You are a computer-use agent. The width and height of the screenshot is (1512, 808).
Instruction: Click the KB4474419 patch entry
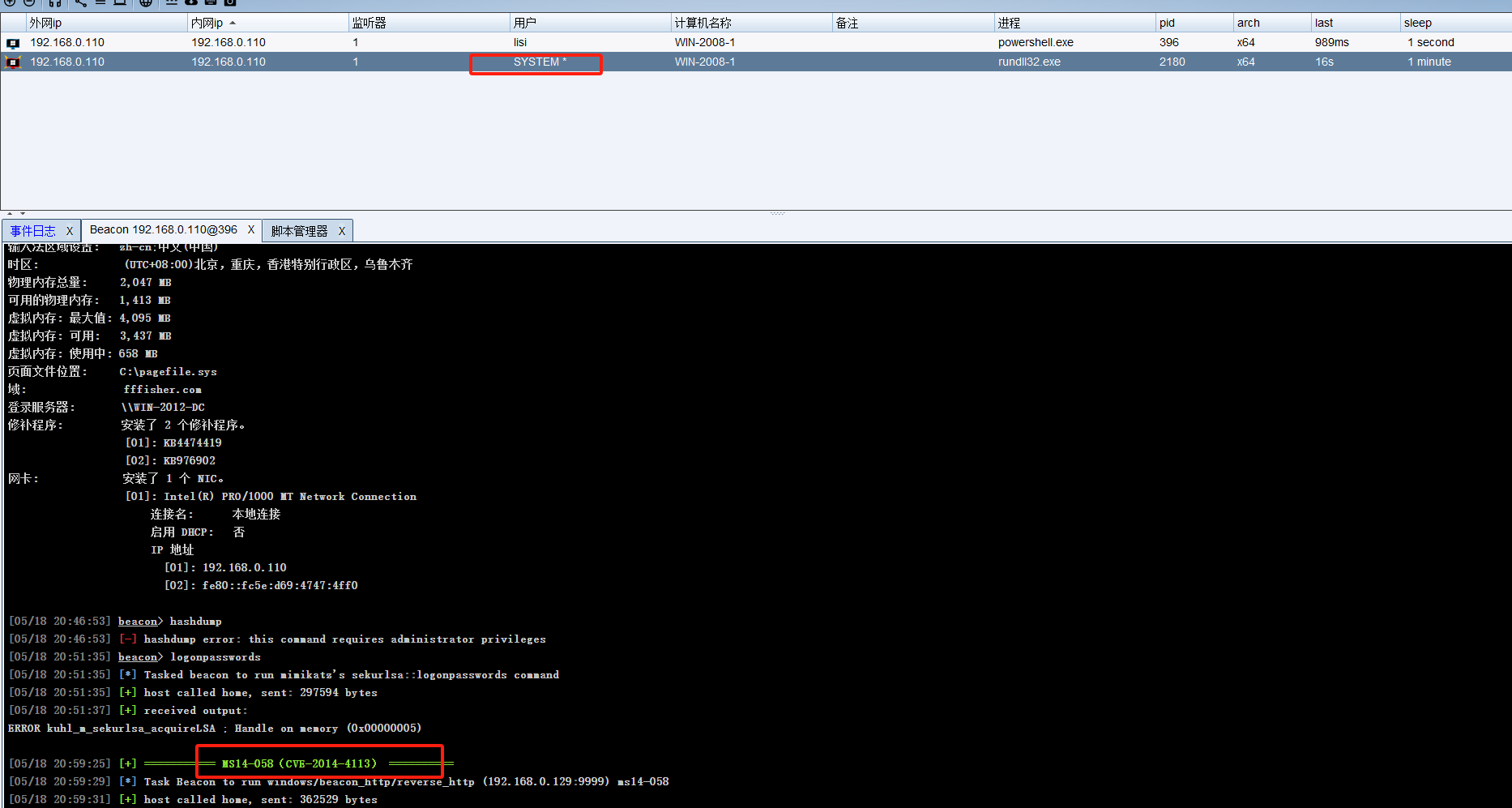click(192, 443)
